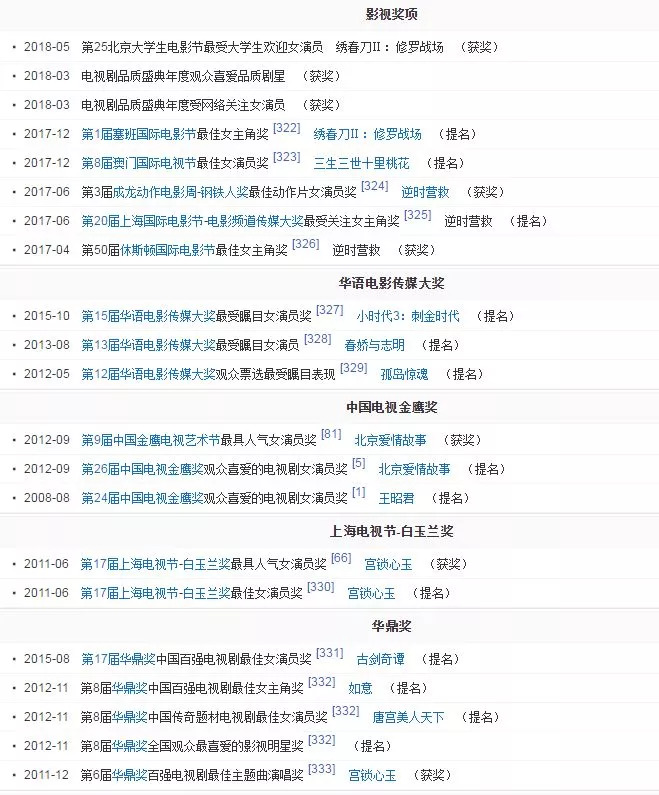The height and width of the screenshot is (795, 659).
Task: Open 古剑奇谭 link
Action: [380, 659]
